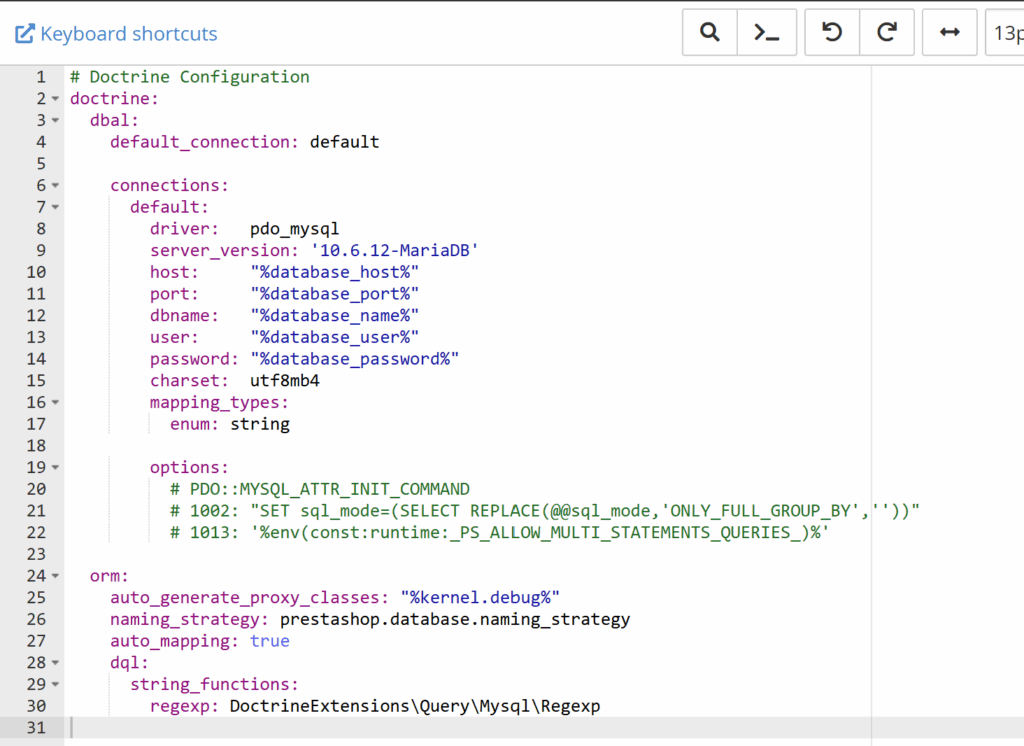Click line number 31 in the gutter
Image resolution: width=1024 pixels, height=746 pixels.
(x=36, y=728)
